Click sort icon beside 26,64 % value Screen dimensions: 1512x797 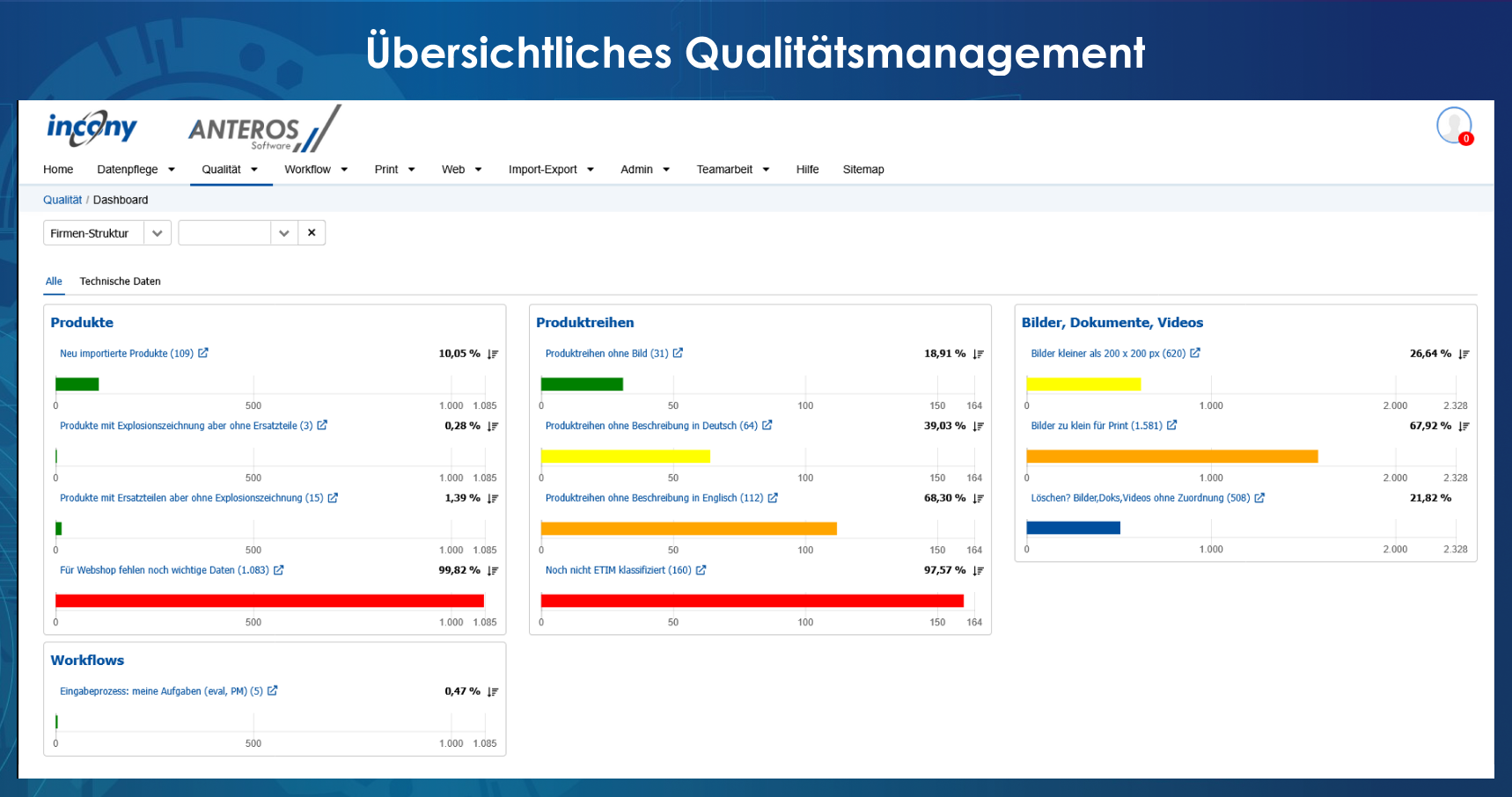click(1464, 355)
